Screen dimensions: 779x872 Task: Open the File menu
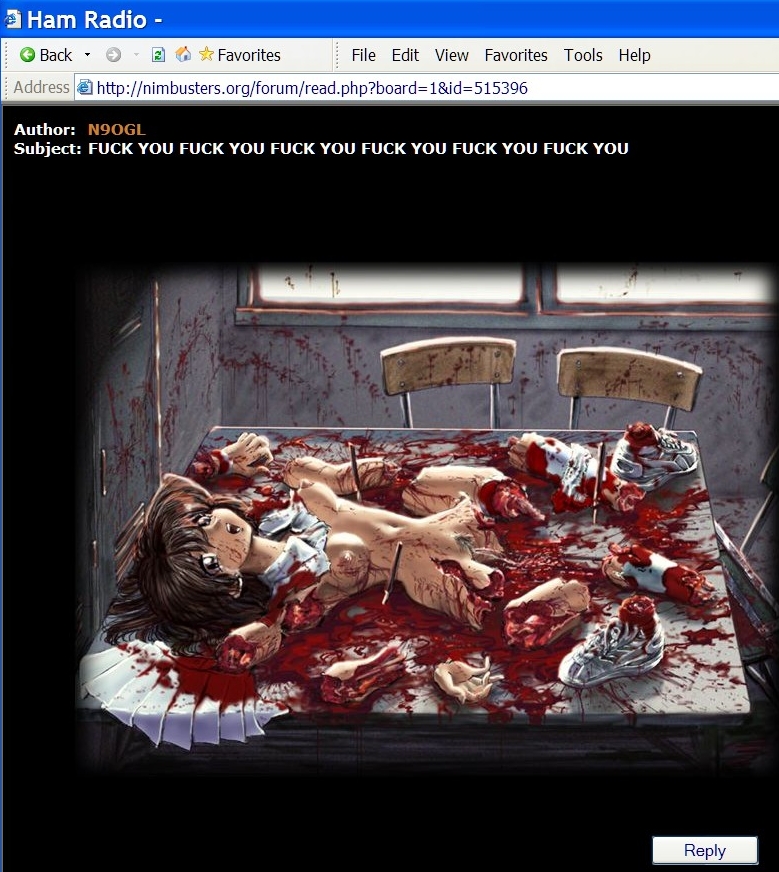tap(364, 55)
